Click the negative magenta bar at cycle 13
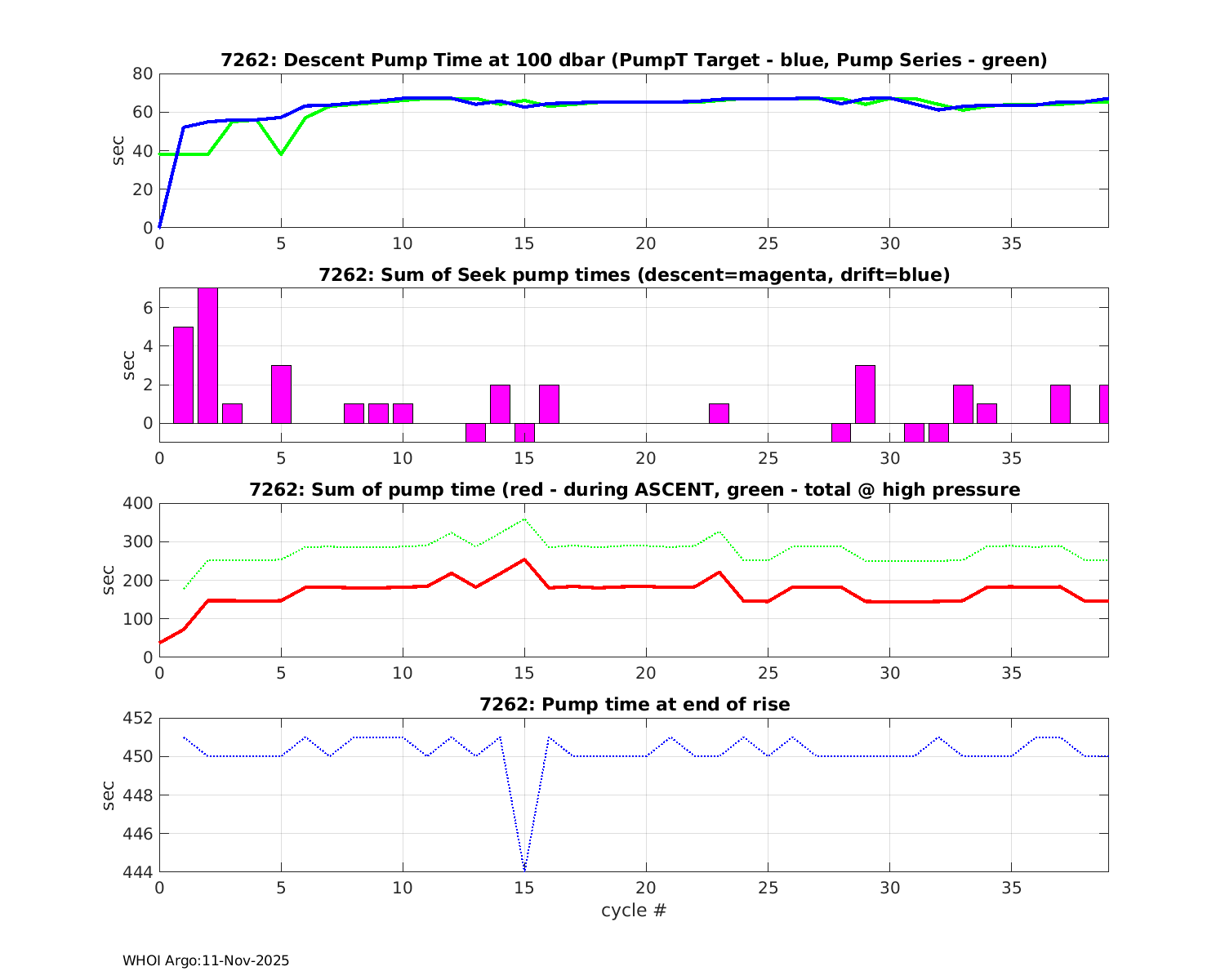Image resolution: width=1225 pixels, height=980 pixels. point(475,432)
